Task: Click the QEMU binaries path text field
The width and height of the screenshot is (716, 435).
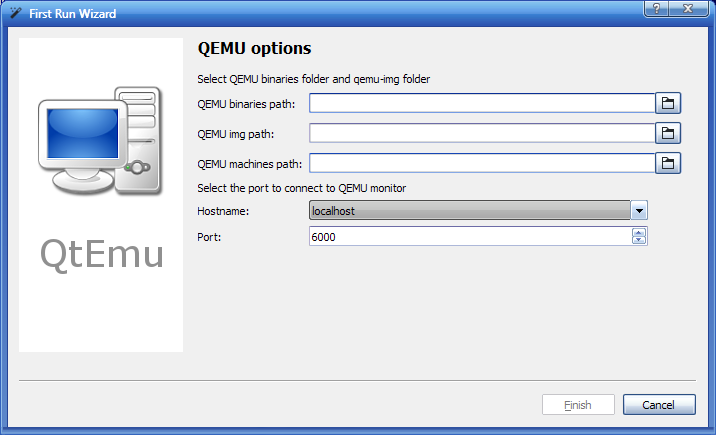Action: 482,103
